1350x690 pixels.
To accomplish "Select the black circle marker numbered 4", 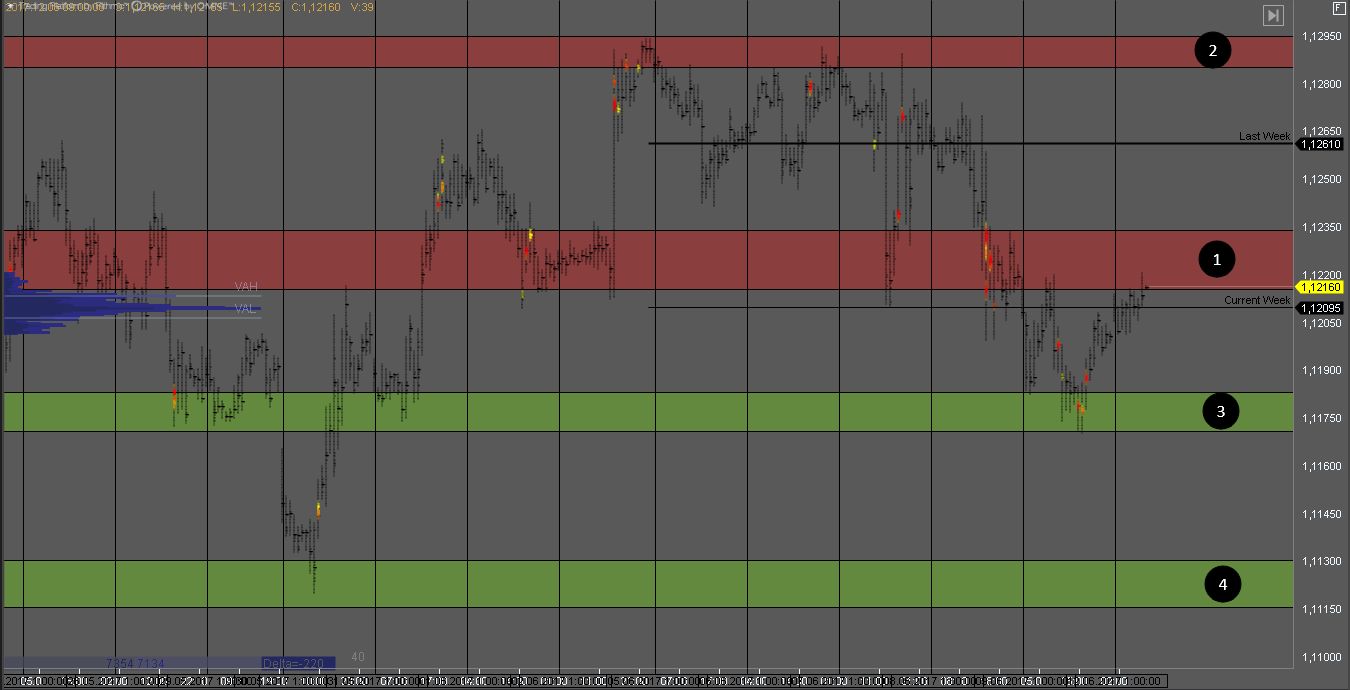I will click(1222, 584).
